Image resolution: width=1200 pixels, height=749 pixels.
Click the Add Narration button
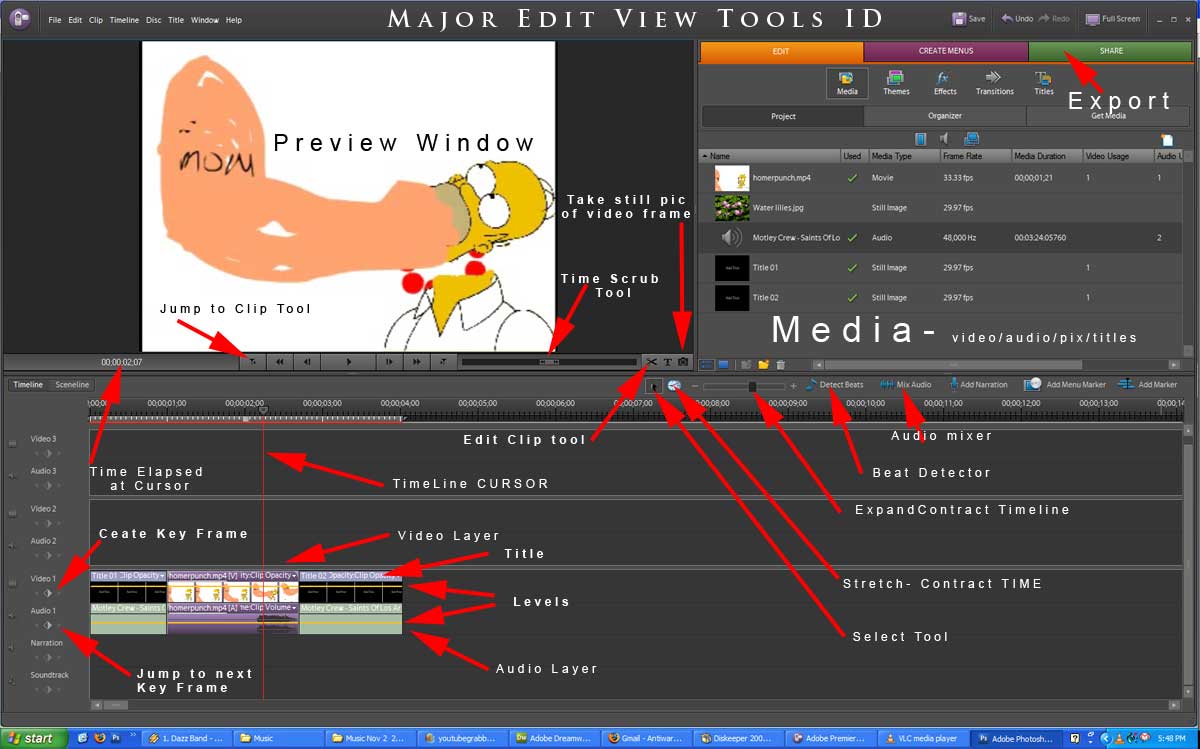point(978,385)
